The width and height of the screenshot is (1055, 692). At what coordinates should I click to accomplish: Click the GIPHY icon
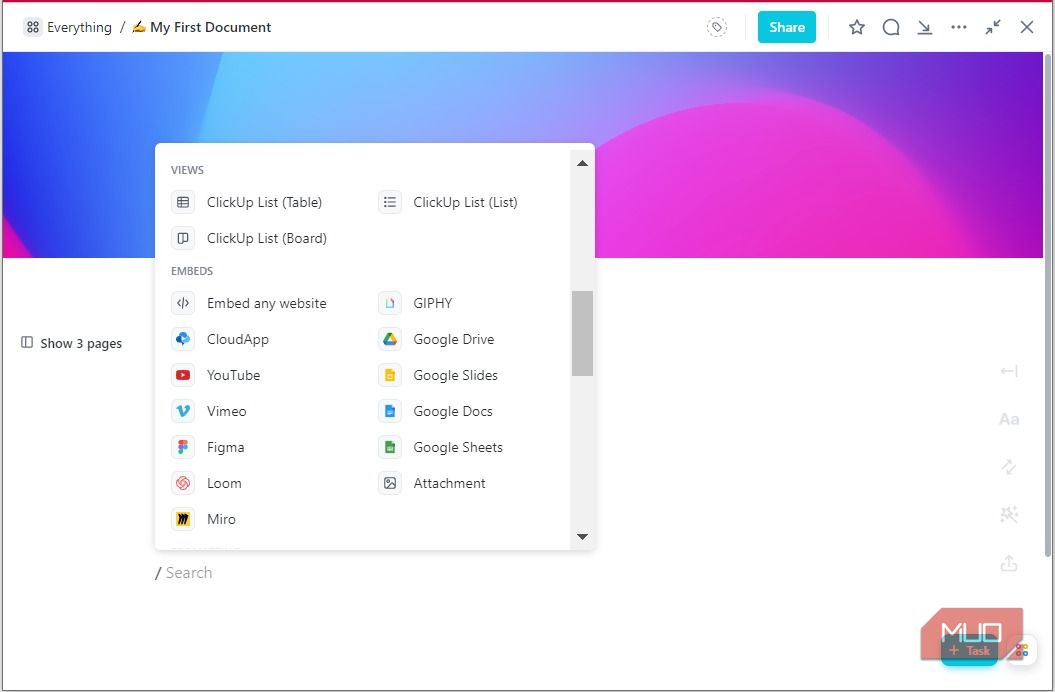[390, 303]
